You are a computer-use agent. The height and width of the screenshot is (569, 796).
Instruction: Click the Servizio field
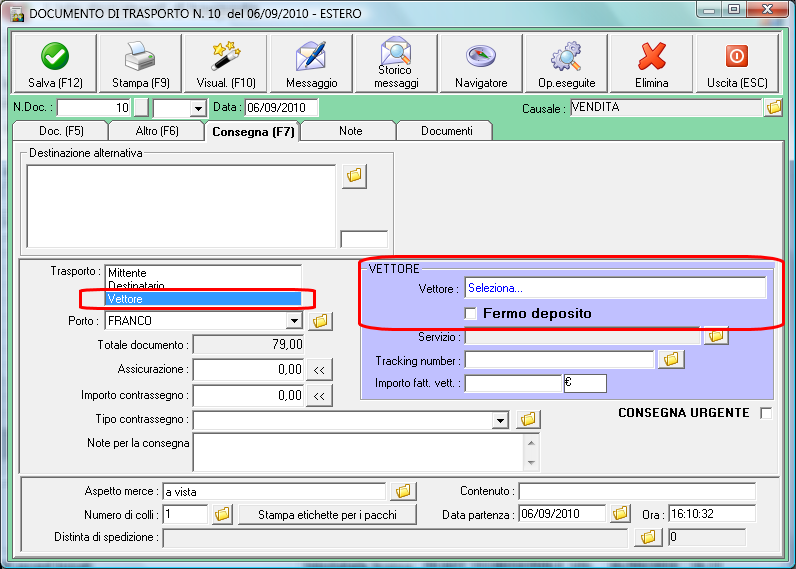pyautogui.click(x=583, y=337)
